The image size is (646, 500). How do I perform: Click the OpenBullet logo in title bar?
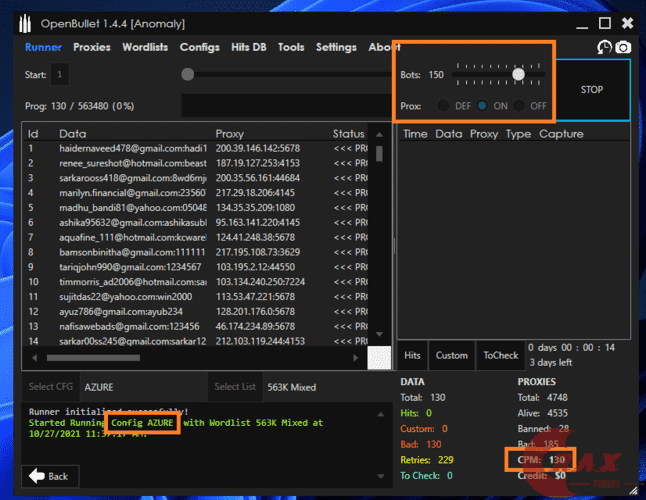[x=14, y=22]
